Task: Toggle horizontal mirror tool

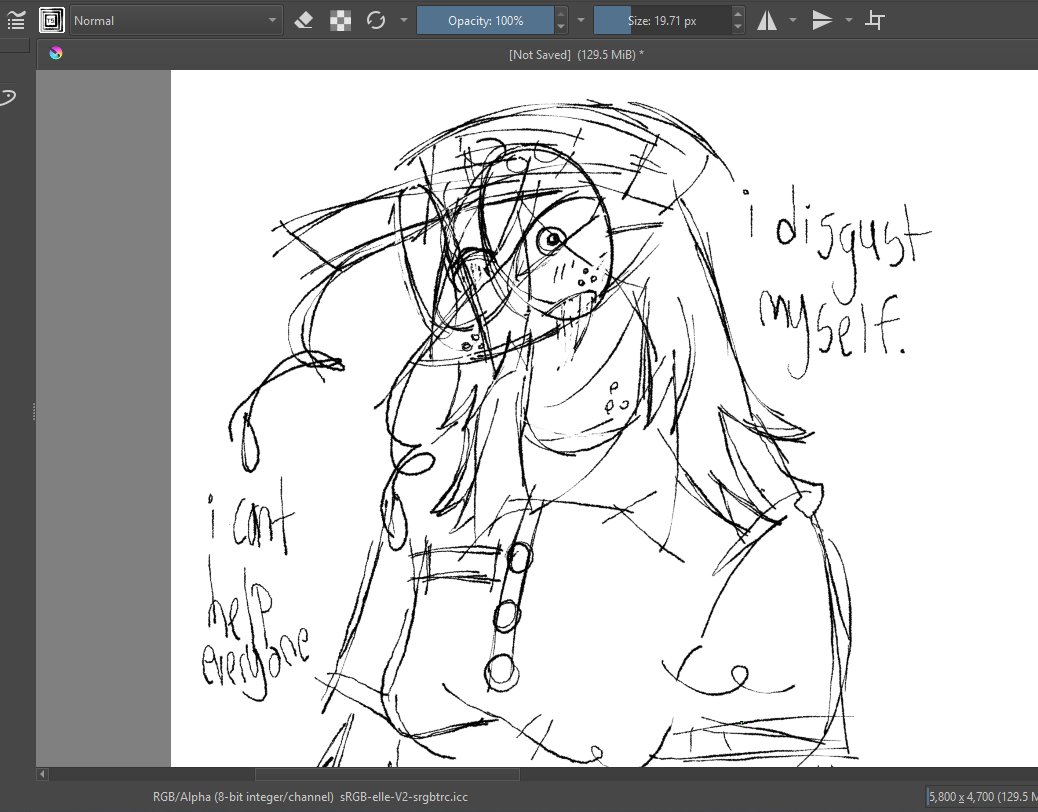Action: (767, 21)
